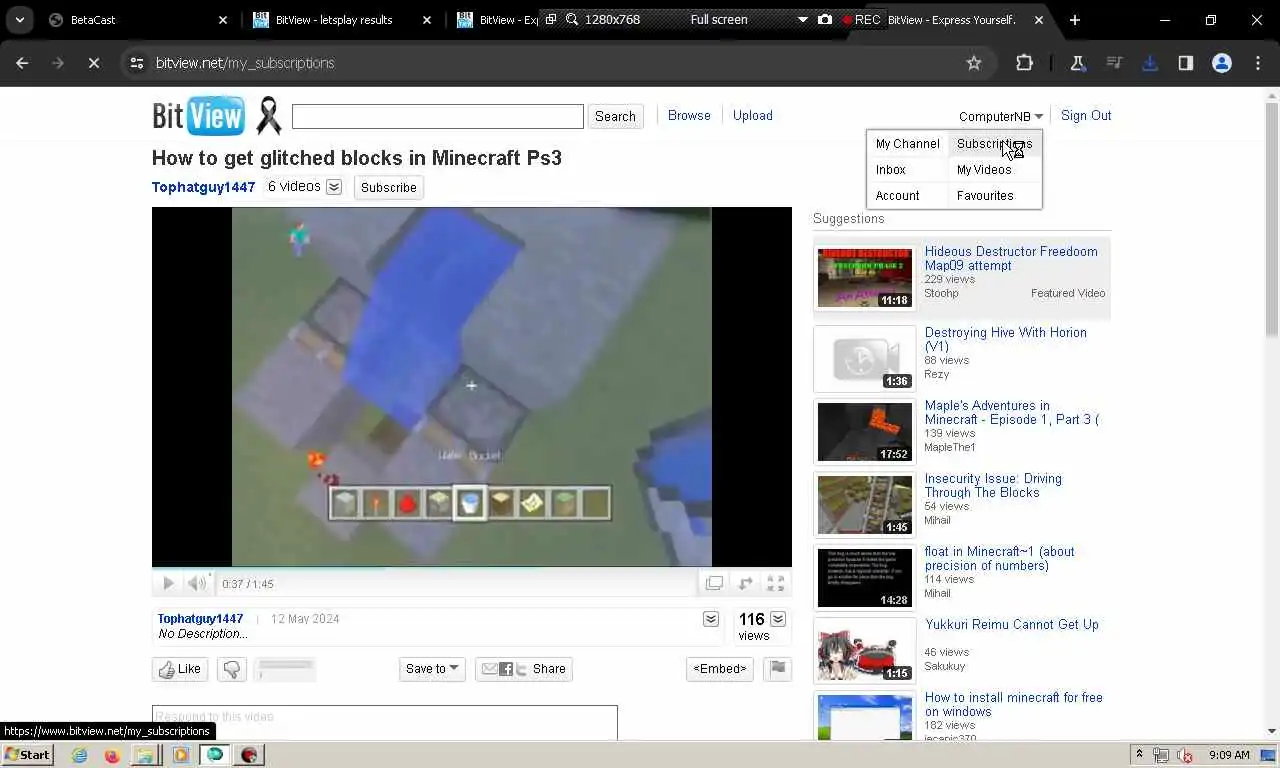The width and height of the screenshot is (1280, 768).
Task: Toggle the player's loop arrows icon
Action: (x=745, y=583)
